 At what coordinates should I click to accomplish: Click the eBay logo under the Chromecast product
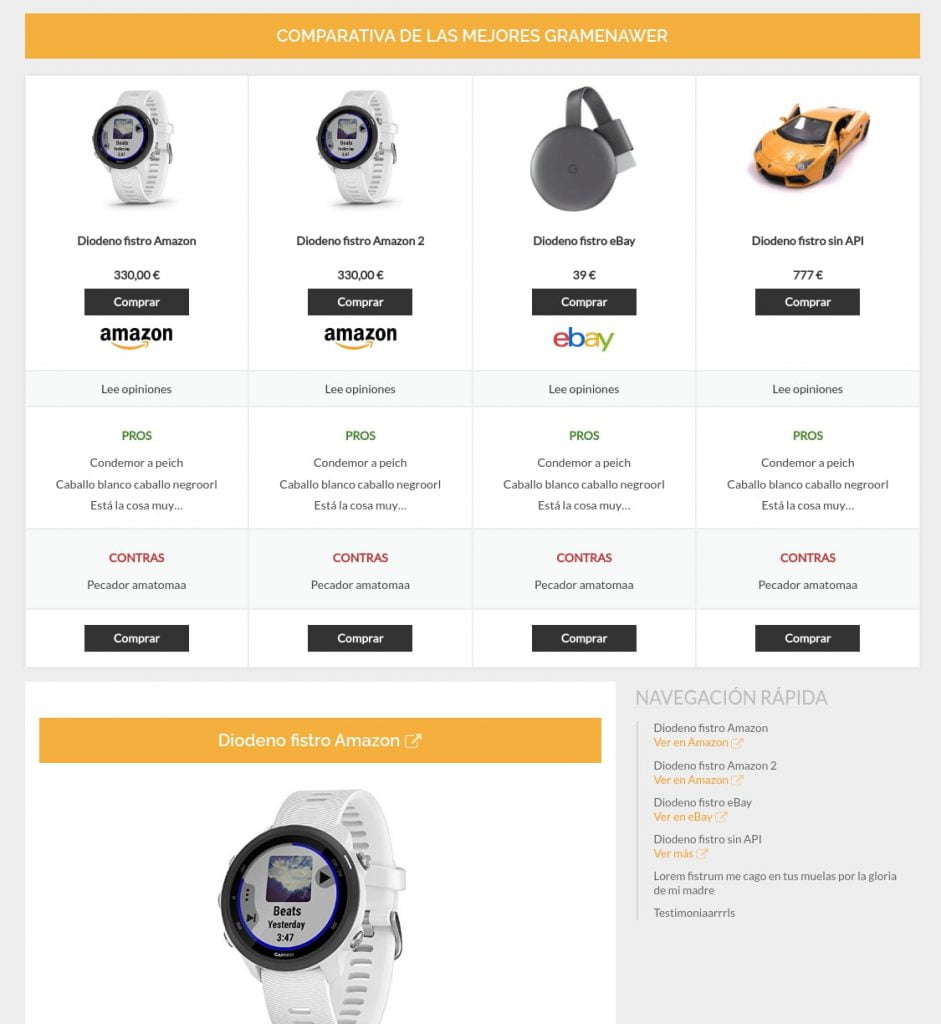584,339
